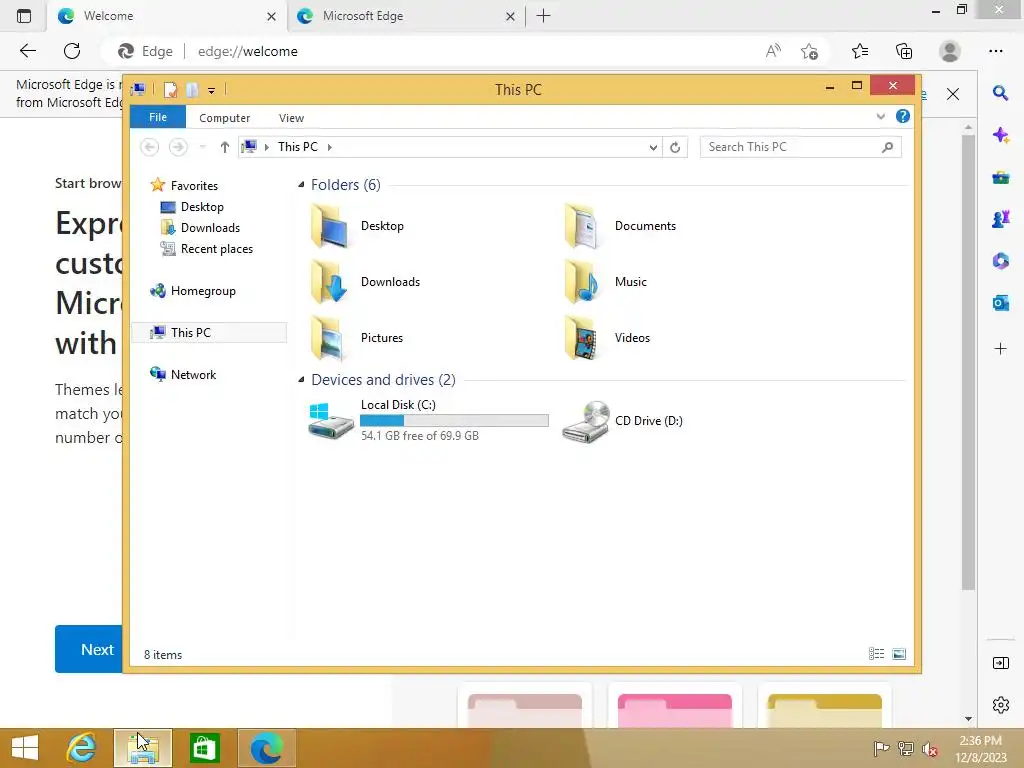Open Edge tab actions menu icon

(x=24, y=16)
